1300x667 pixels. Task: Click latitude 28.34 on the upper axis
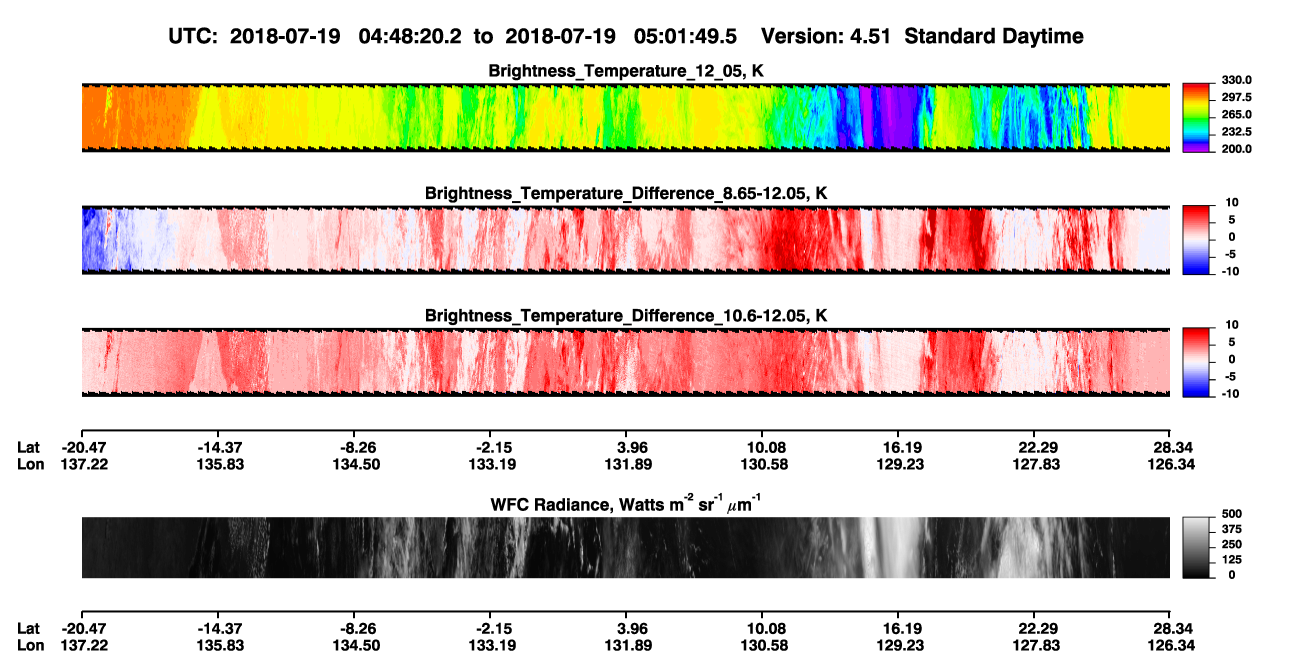click(x=1170, y=447)
